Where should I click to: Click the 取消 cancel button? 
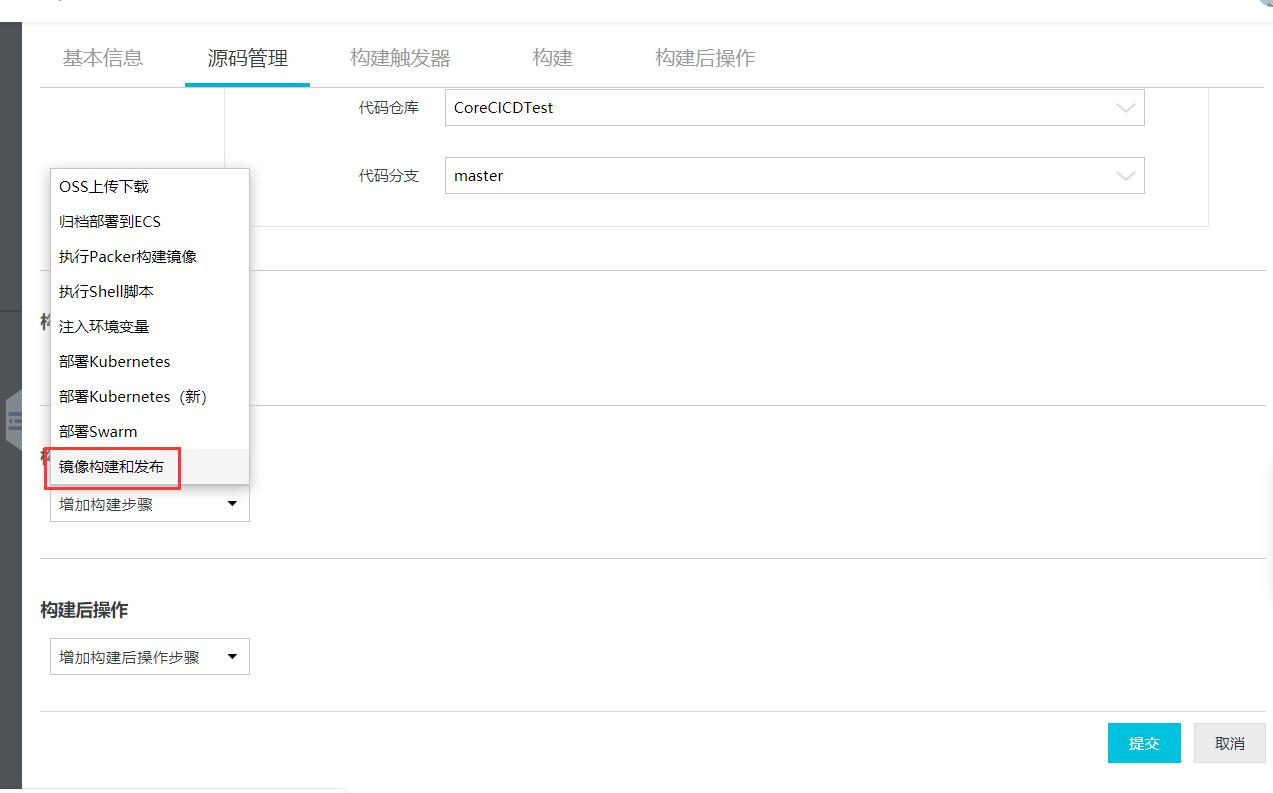(x=1230, y=743)
